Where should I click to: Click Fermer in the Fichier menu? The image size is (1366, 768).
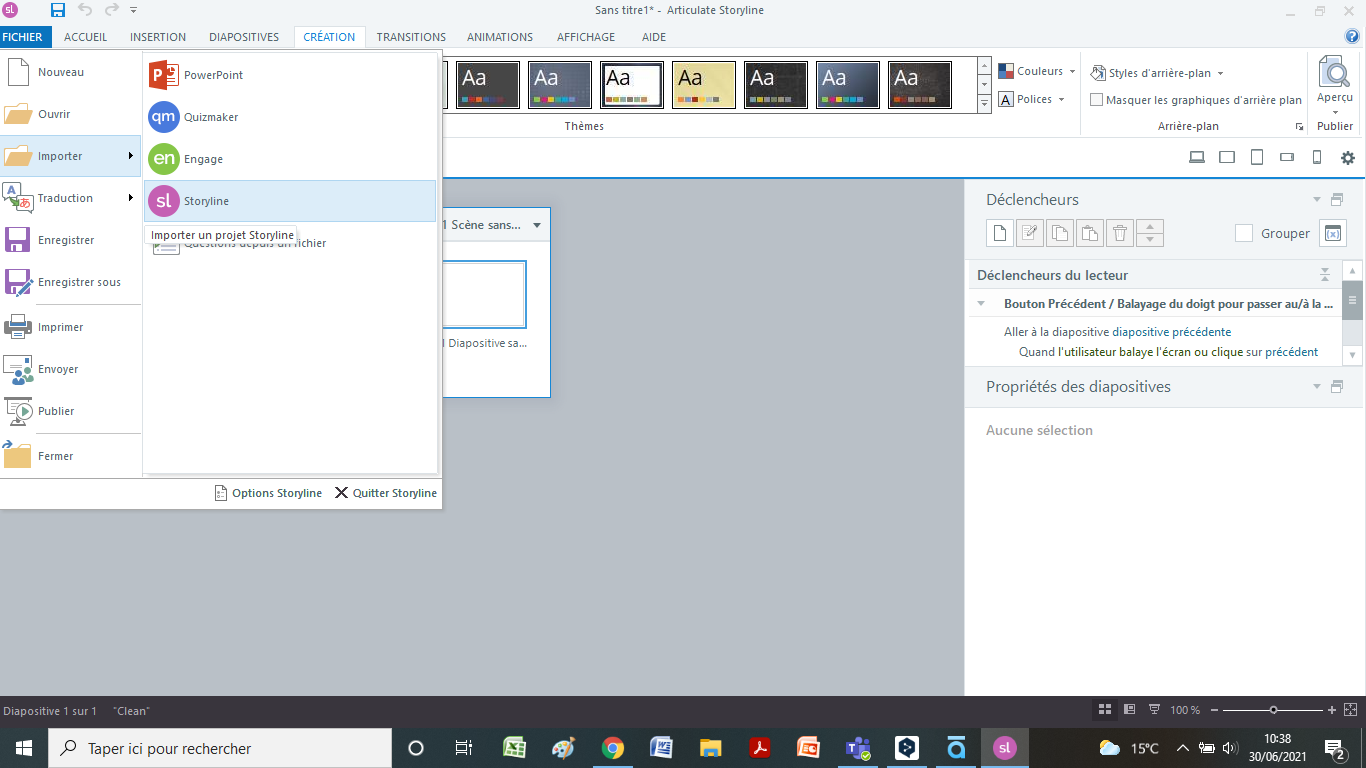(x=70, y=456)
